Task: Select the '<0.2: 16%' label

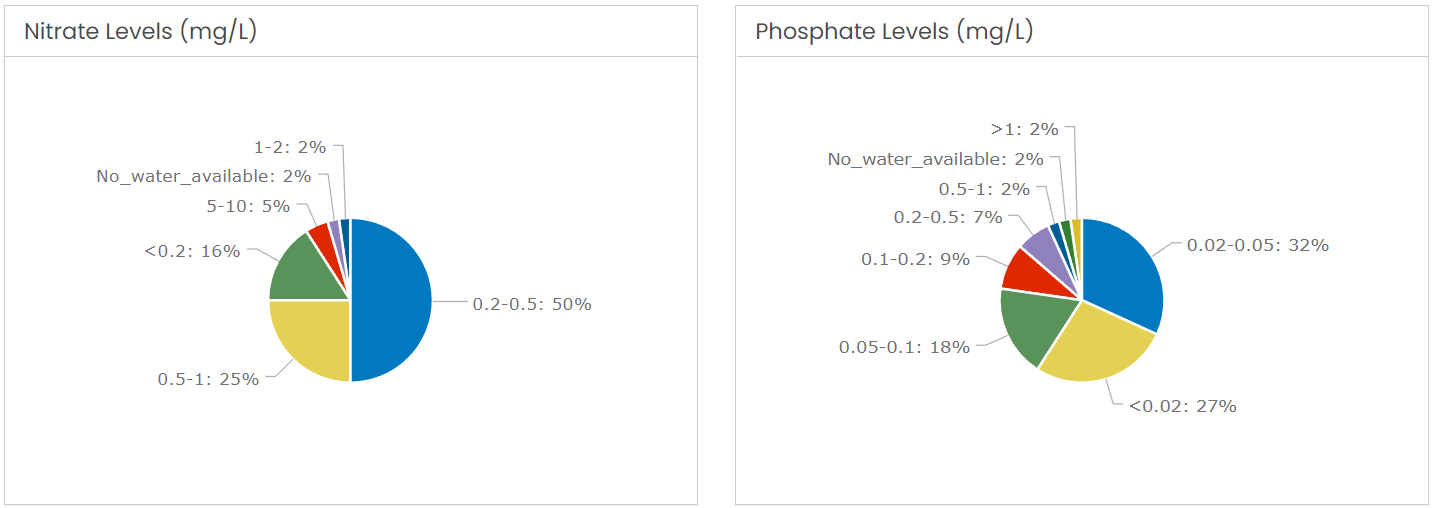Action: 192,251
